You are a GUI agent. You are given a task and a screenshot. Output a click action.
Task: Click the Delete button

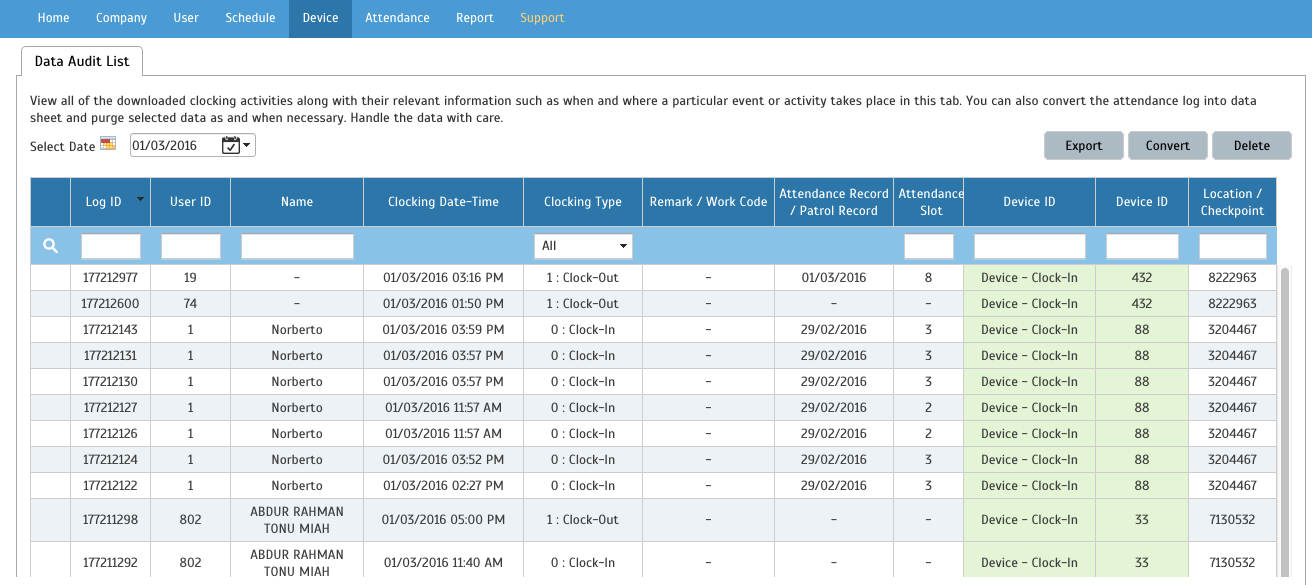pyautogui.click(x=1251, y=146)
